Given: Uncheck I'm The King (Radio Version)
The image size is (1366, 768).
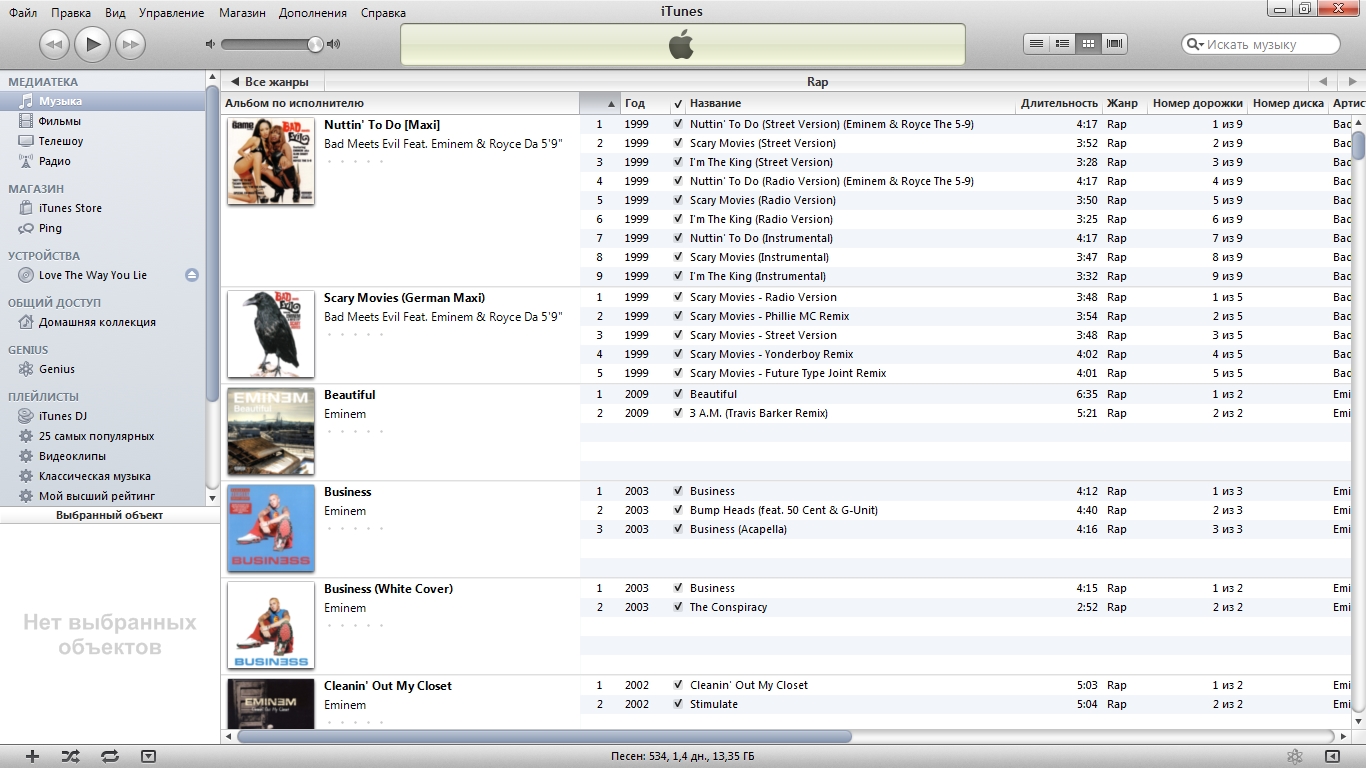Looking at the screenshot, I should click(678, 219).
